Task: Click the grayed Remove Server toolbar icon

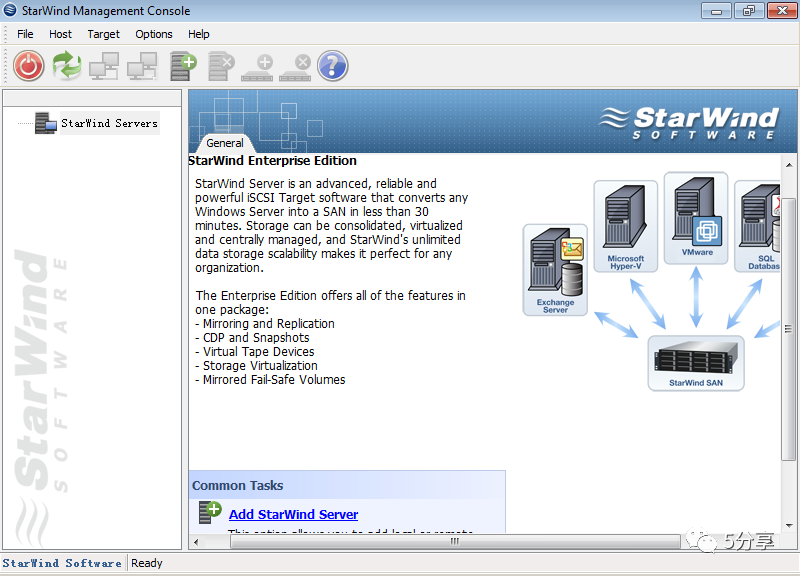Action: pyautogui.click(x=221, y=66)
